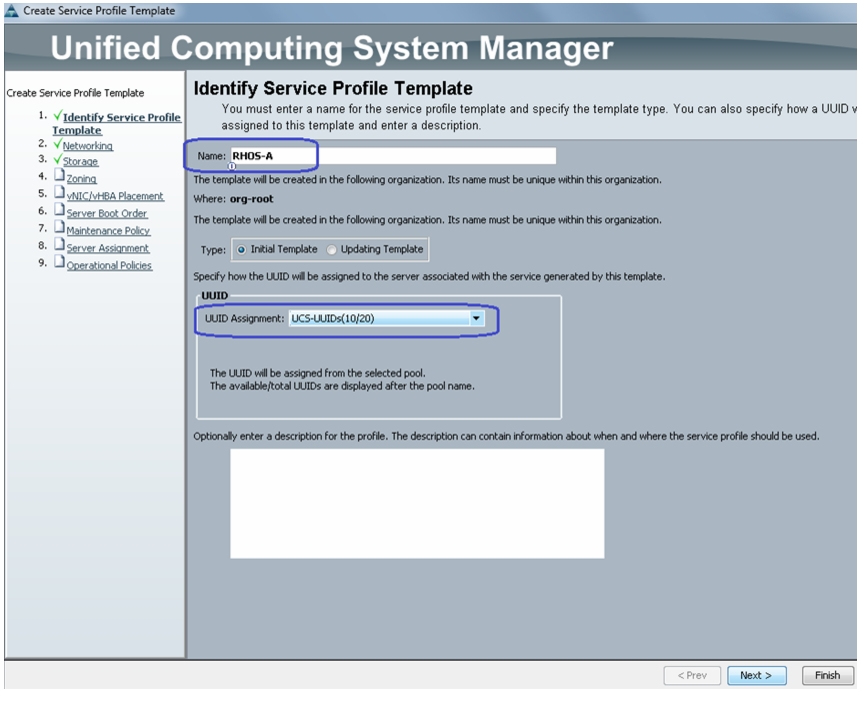
Task: Select the Initial Template radio button
Action: pyautogui.click(x=241, y=250)
